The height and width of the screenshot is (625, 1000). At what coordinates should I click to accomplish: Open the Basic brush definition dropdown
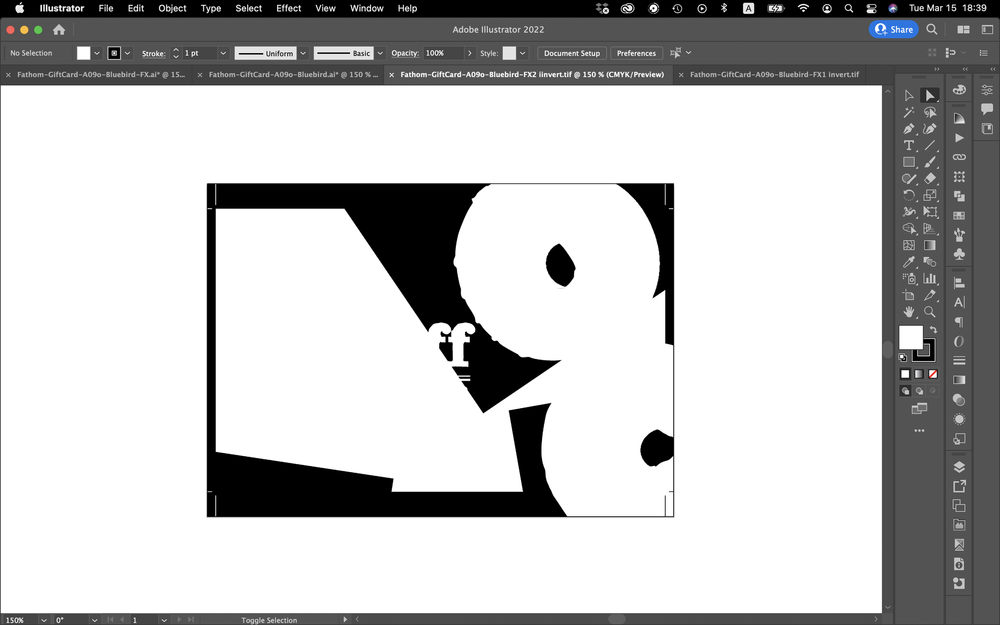pyautogui.click(x=379, y=53)
